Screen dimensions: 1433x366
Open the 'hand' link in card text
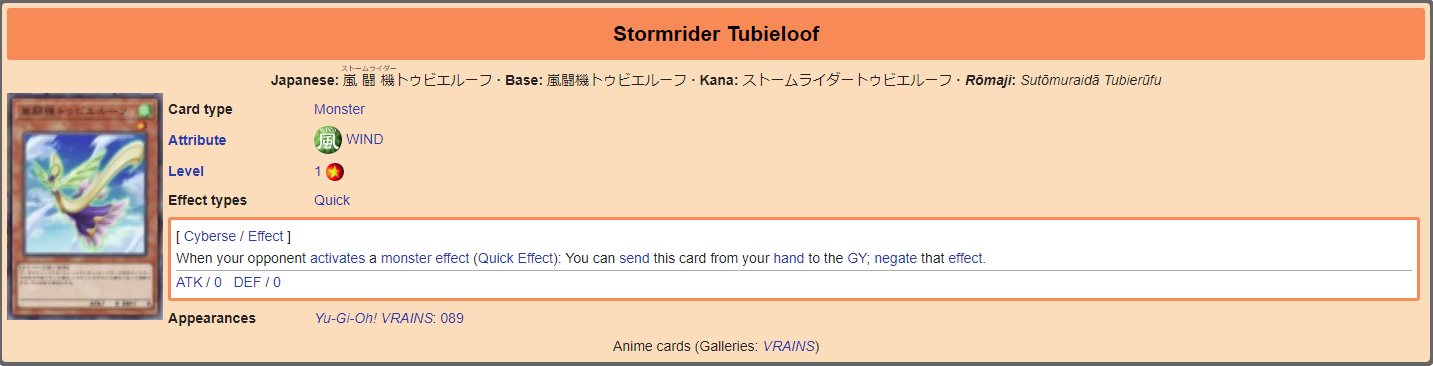[789, 258]
